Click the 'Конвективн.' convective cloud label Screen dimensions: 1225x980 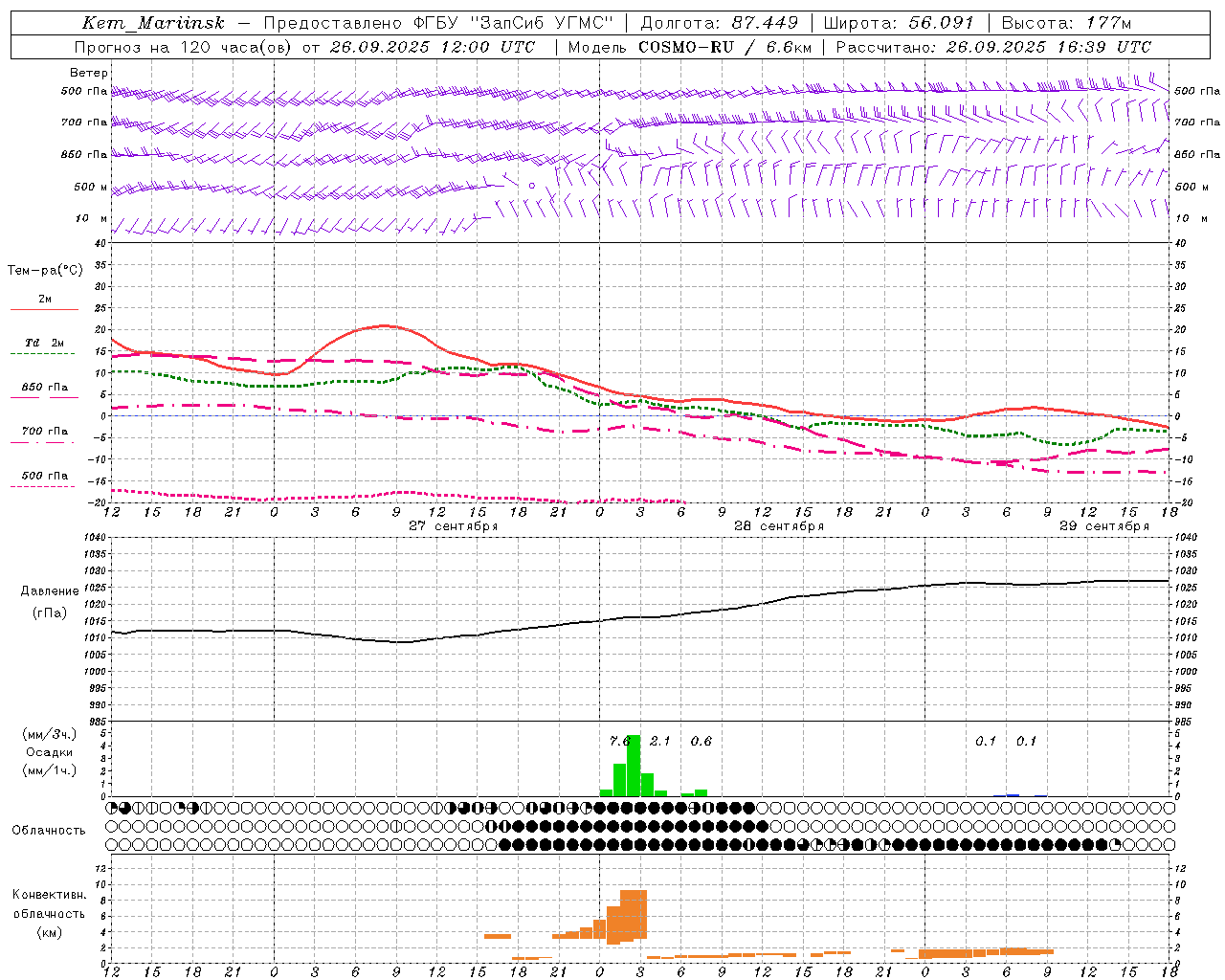click(x=50, y=895)
